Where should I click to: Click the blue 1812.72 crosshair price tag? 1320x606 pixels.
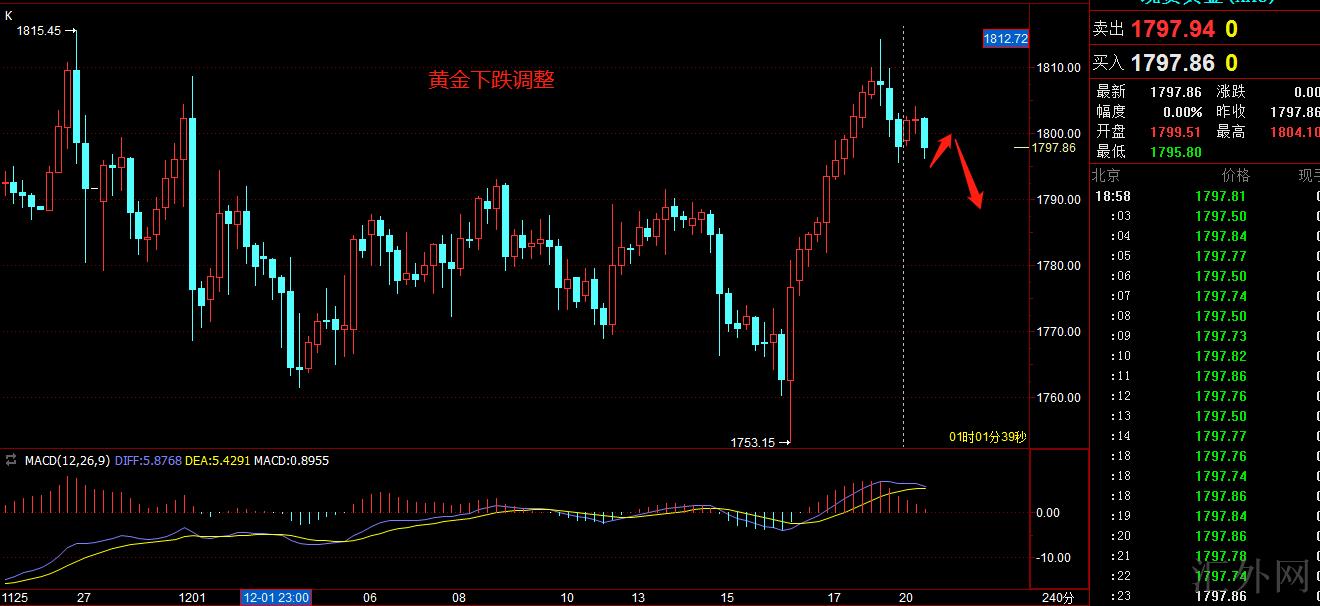coord(1005,39)
